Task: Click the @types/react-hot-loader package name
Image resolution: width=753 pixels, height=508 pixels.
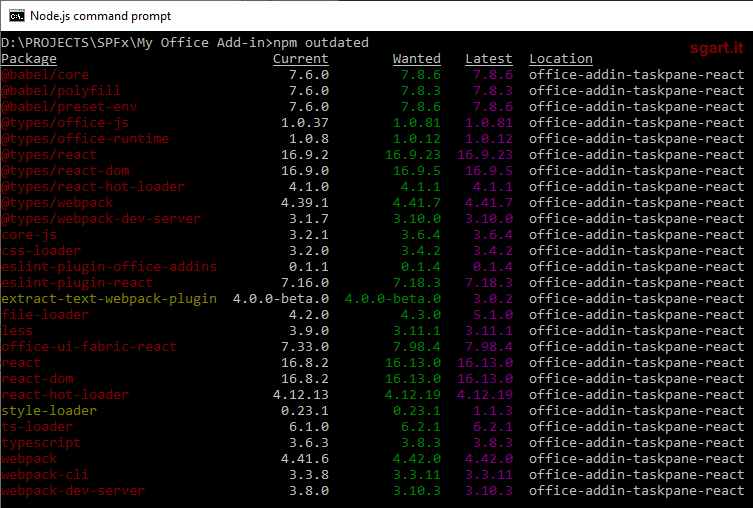Action: click(x=93, y=187)
